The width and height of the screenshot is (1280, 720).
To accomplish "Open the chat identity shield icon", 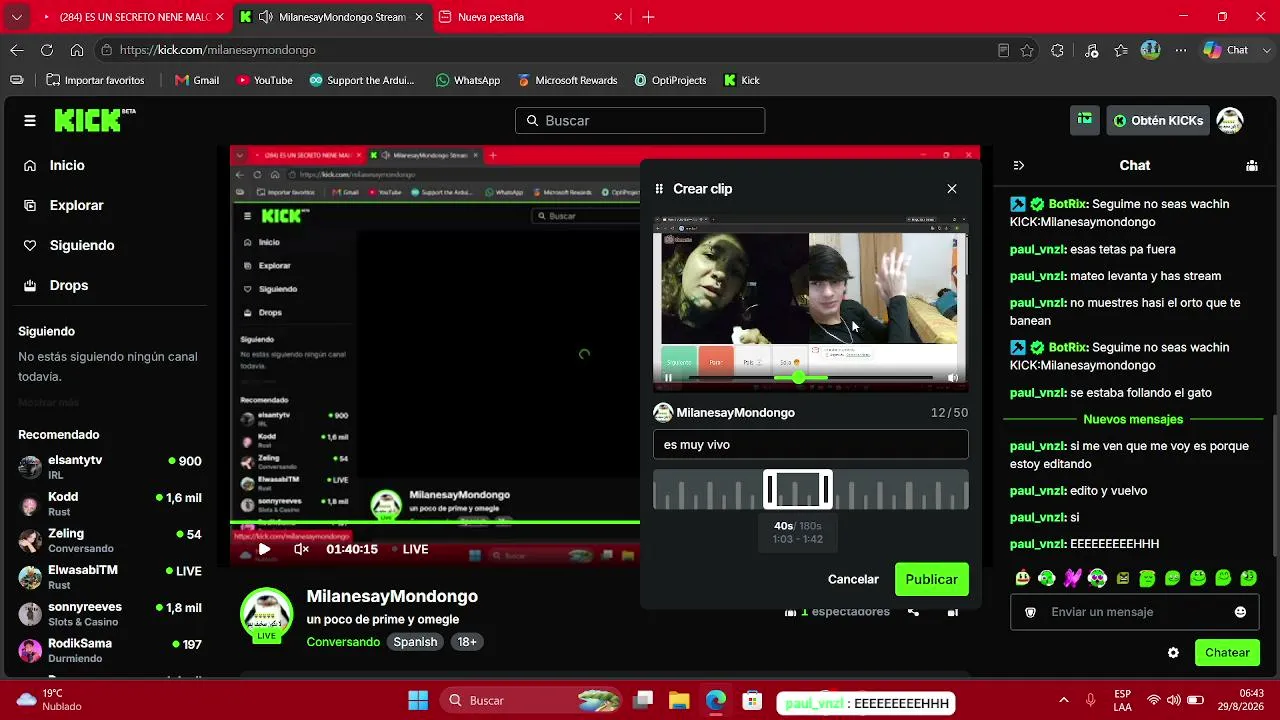I will point(1030,612).
